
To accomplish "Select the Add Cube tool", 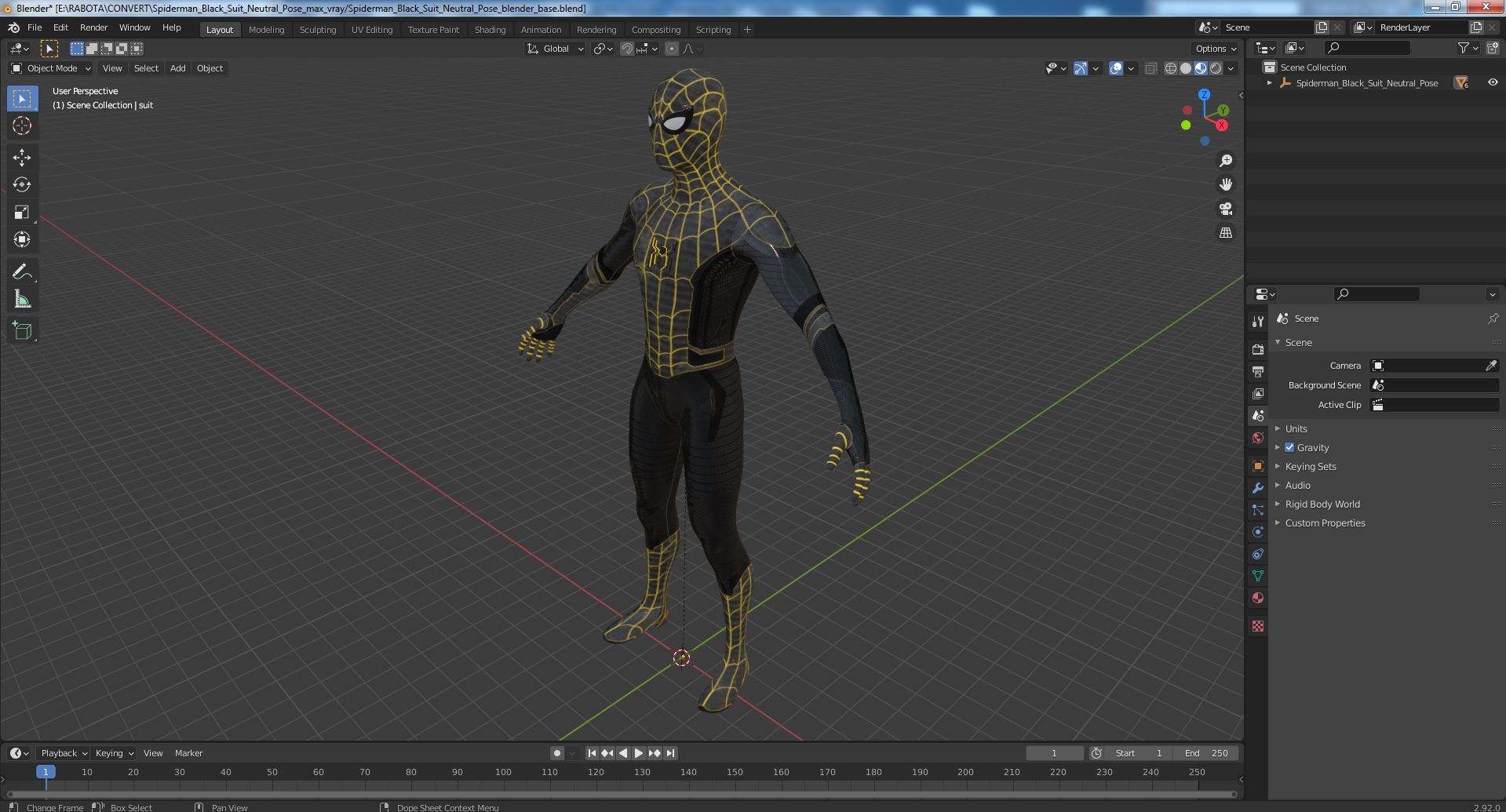I will click(22, 330).
